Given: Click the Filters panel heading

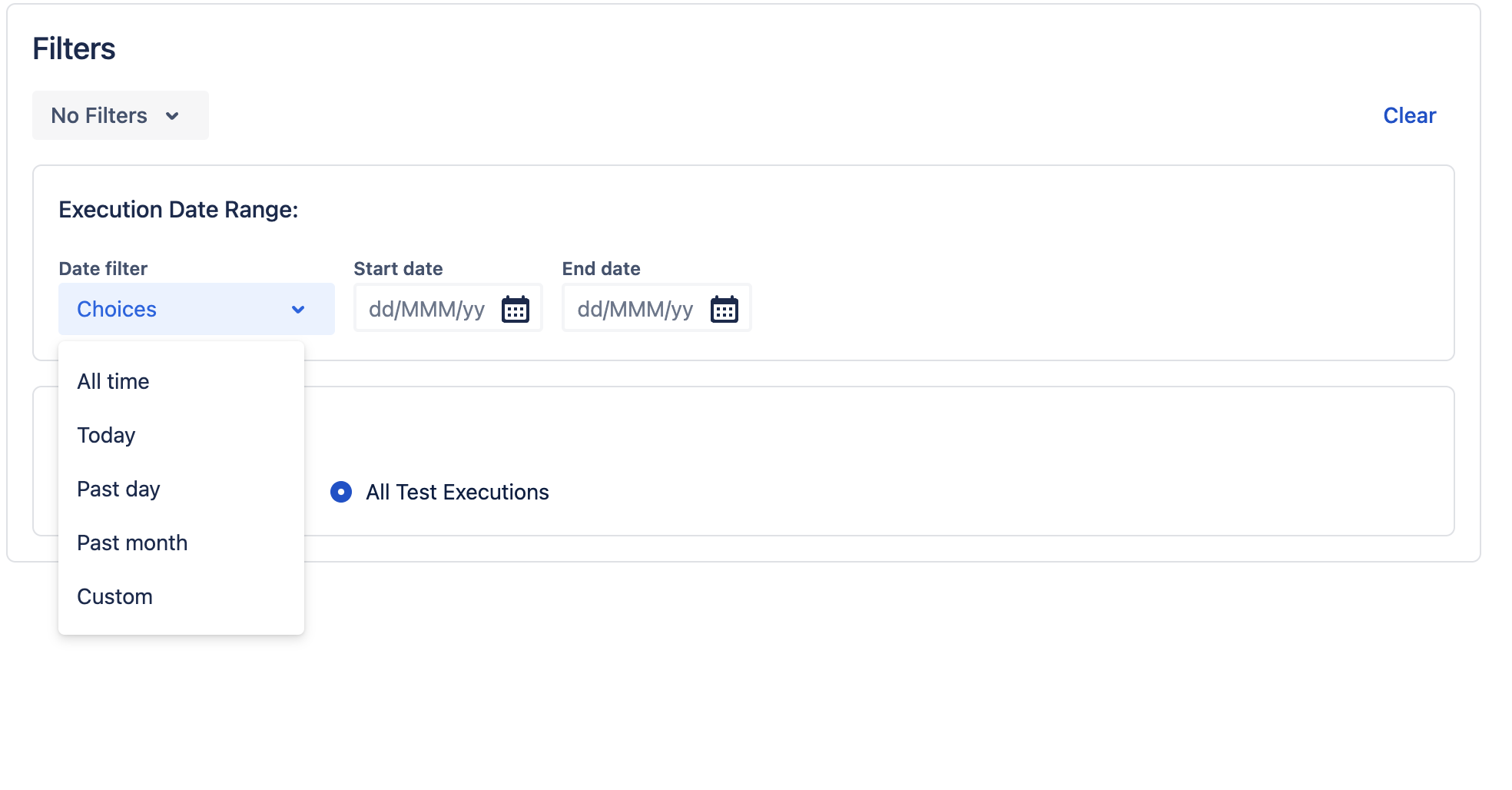Looking at the screenshot, I should click(74, 48).
